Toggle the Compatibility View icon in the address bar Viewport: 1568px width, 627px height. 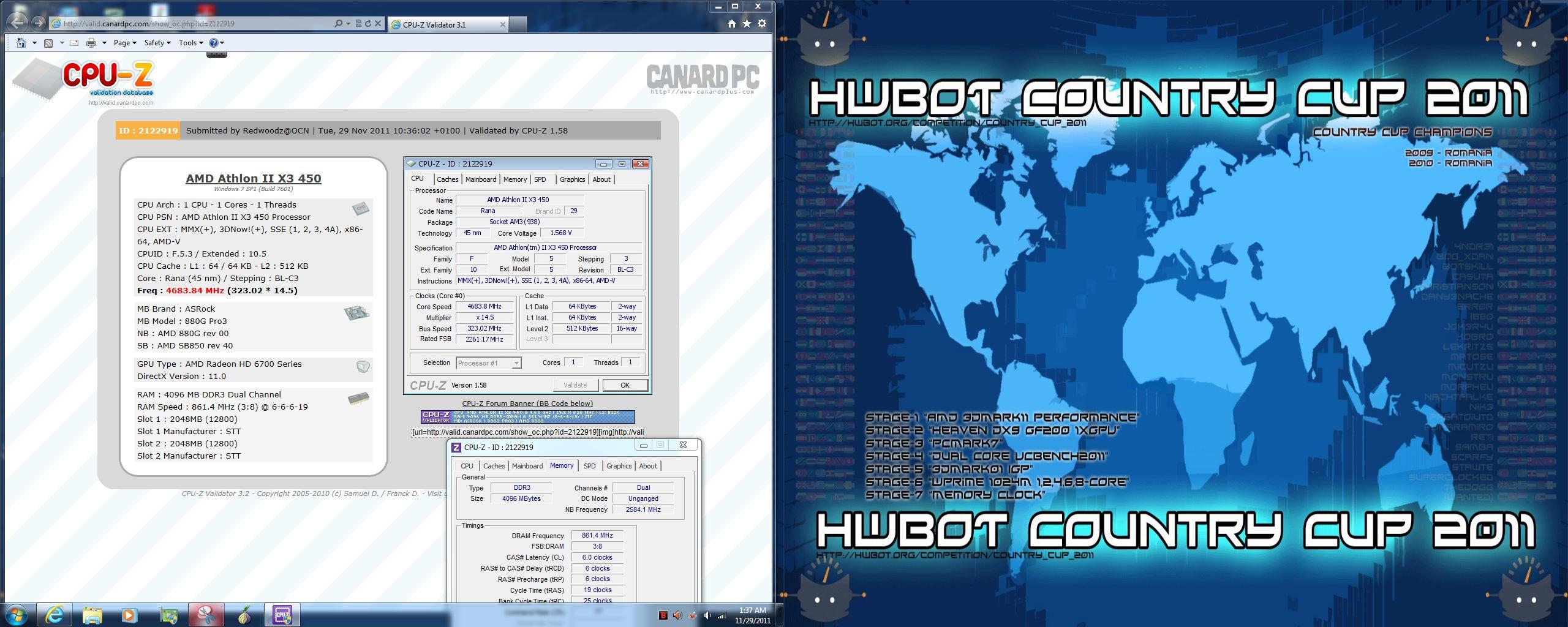[358, 24]
